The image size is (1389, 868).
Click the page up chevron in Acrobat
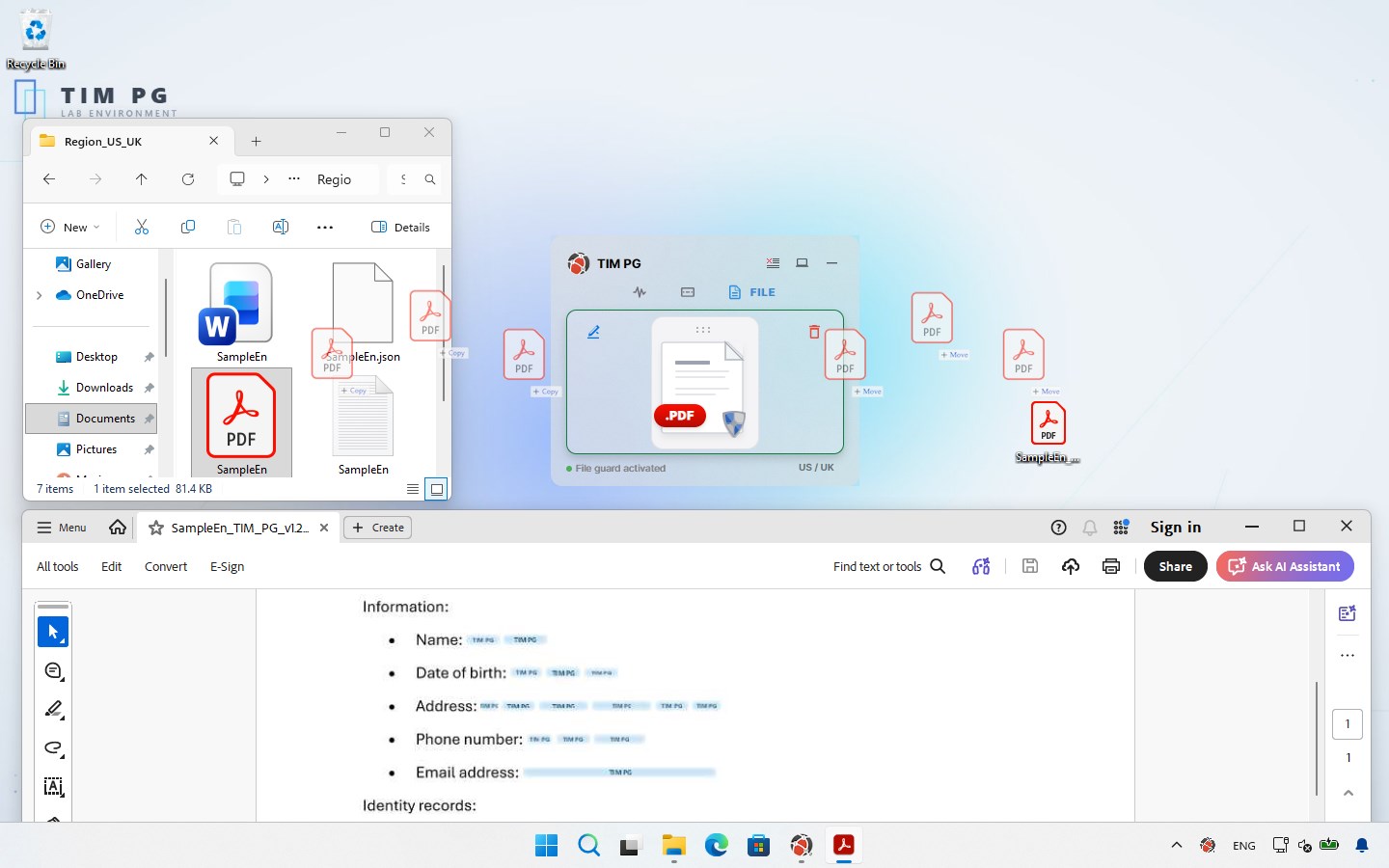pyautogui.click(x=1348, y=793)
